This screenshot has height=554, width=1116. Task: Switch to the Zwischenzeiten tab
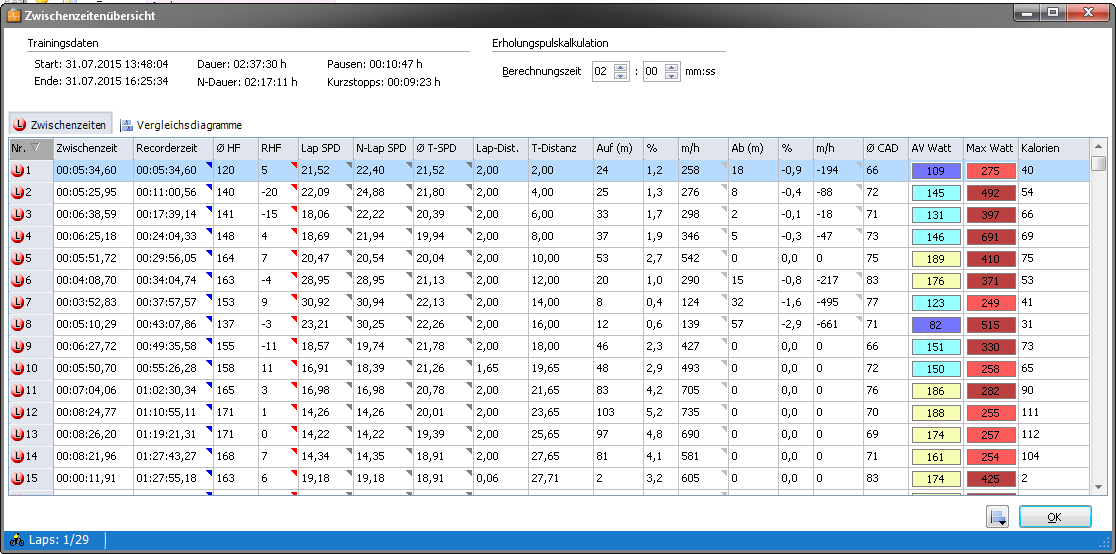(60, 125)
